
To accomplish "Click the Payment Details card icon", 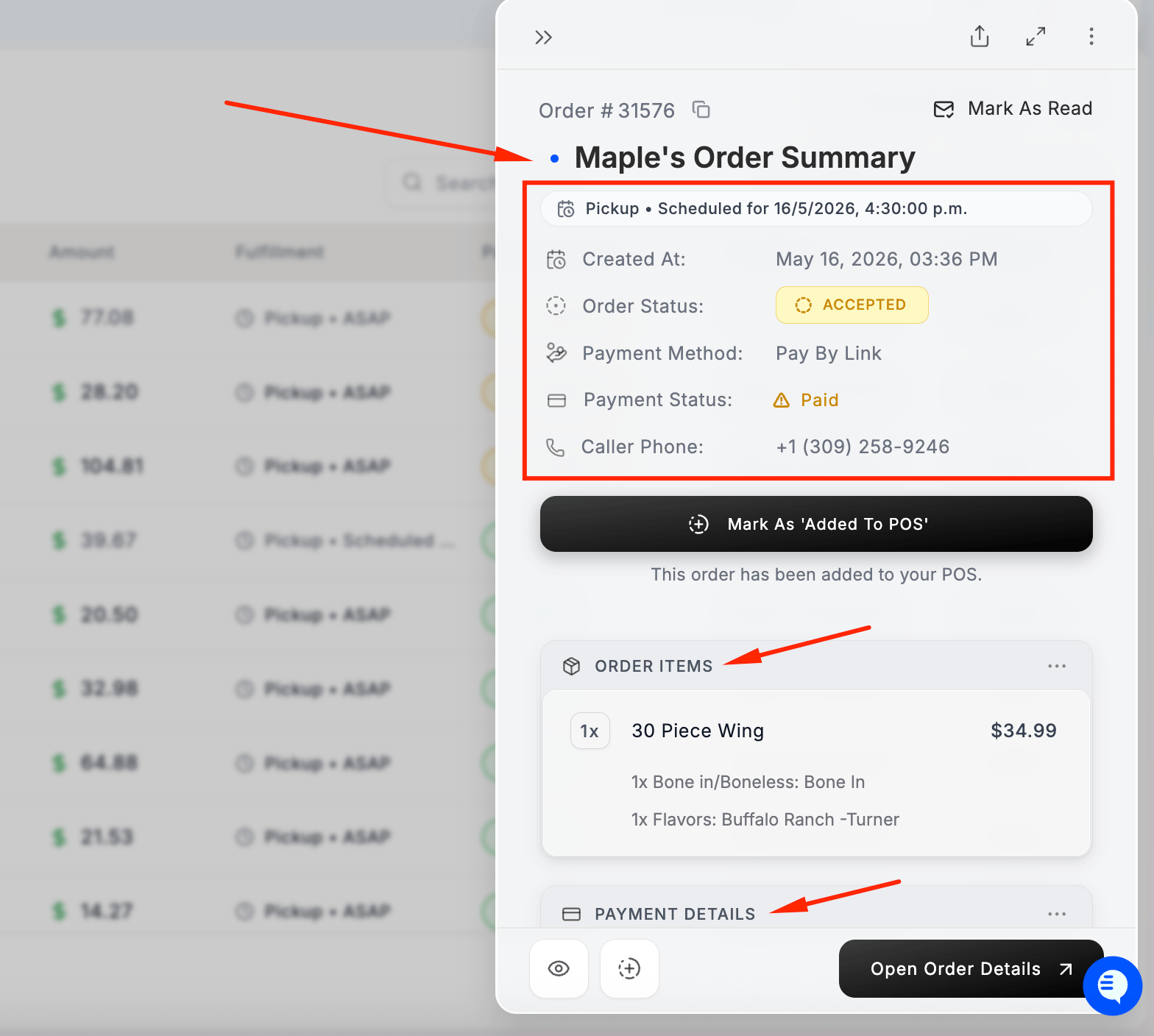I will (572, 914).
